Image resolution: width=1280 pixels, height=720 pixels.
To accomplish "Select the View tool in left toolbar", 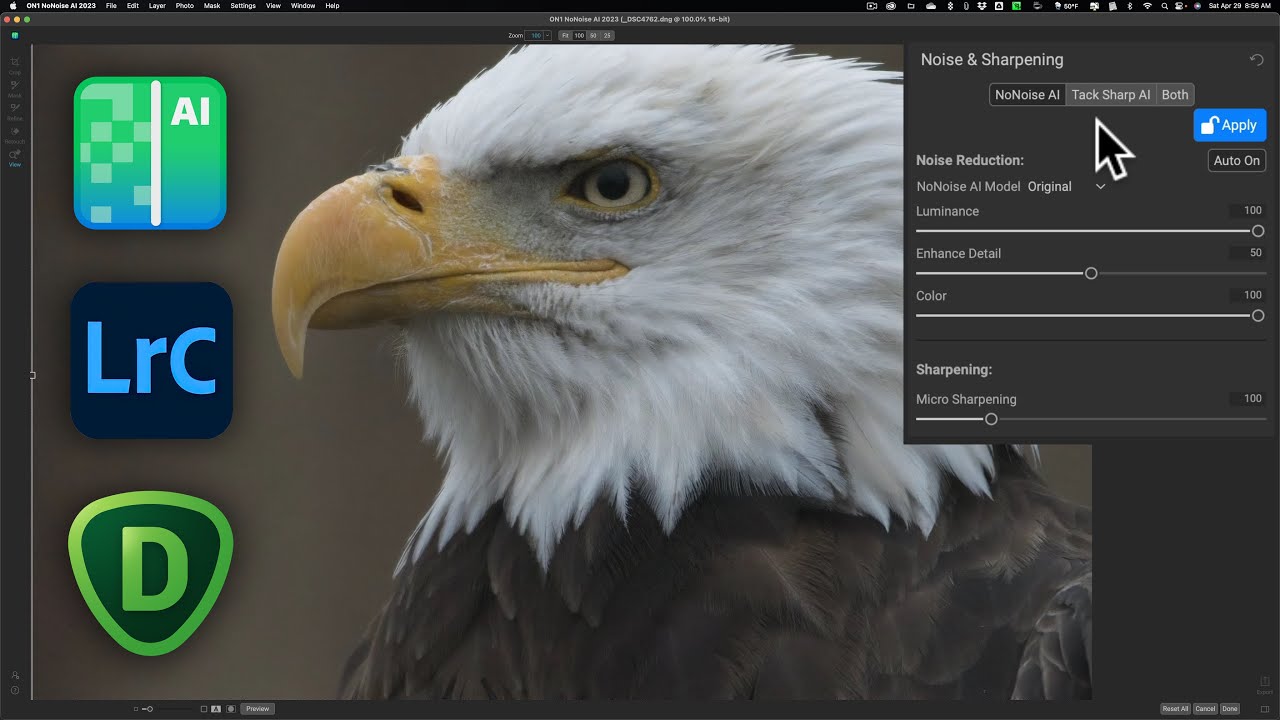I will [15, 157].
